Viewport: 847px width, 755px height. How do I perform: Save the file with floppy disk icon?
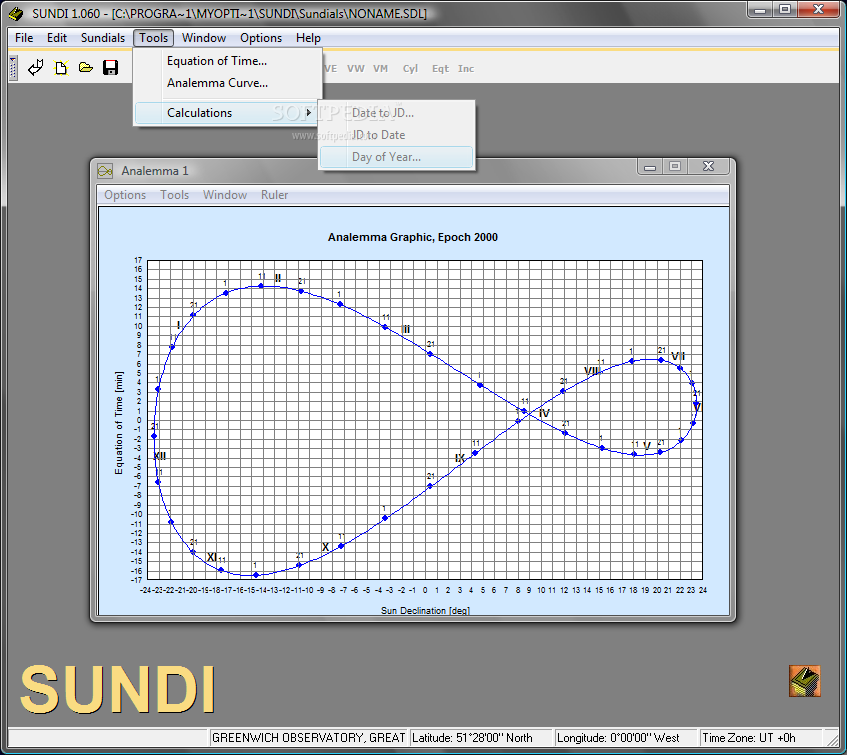[111, 68]
